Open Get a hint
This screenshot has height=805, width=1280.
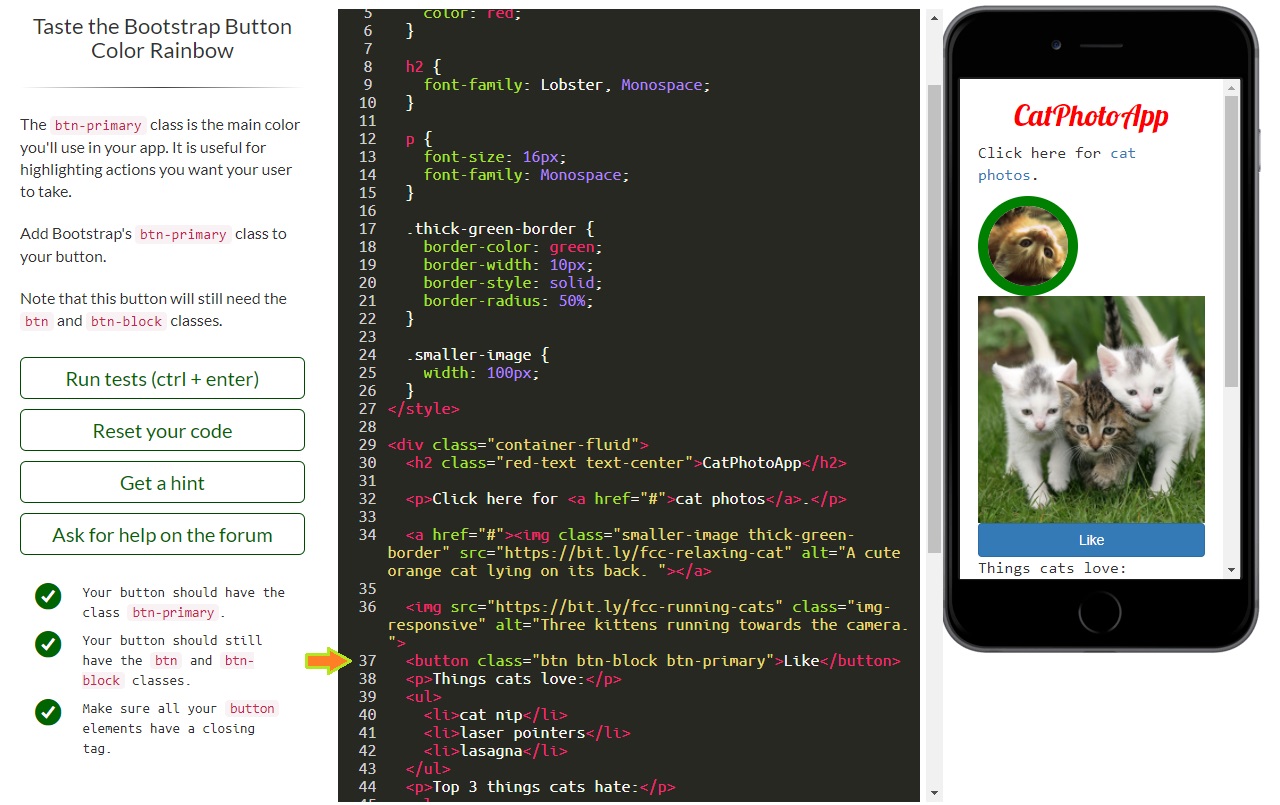click(162, 481)
